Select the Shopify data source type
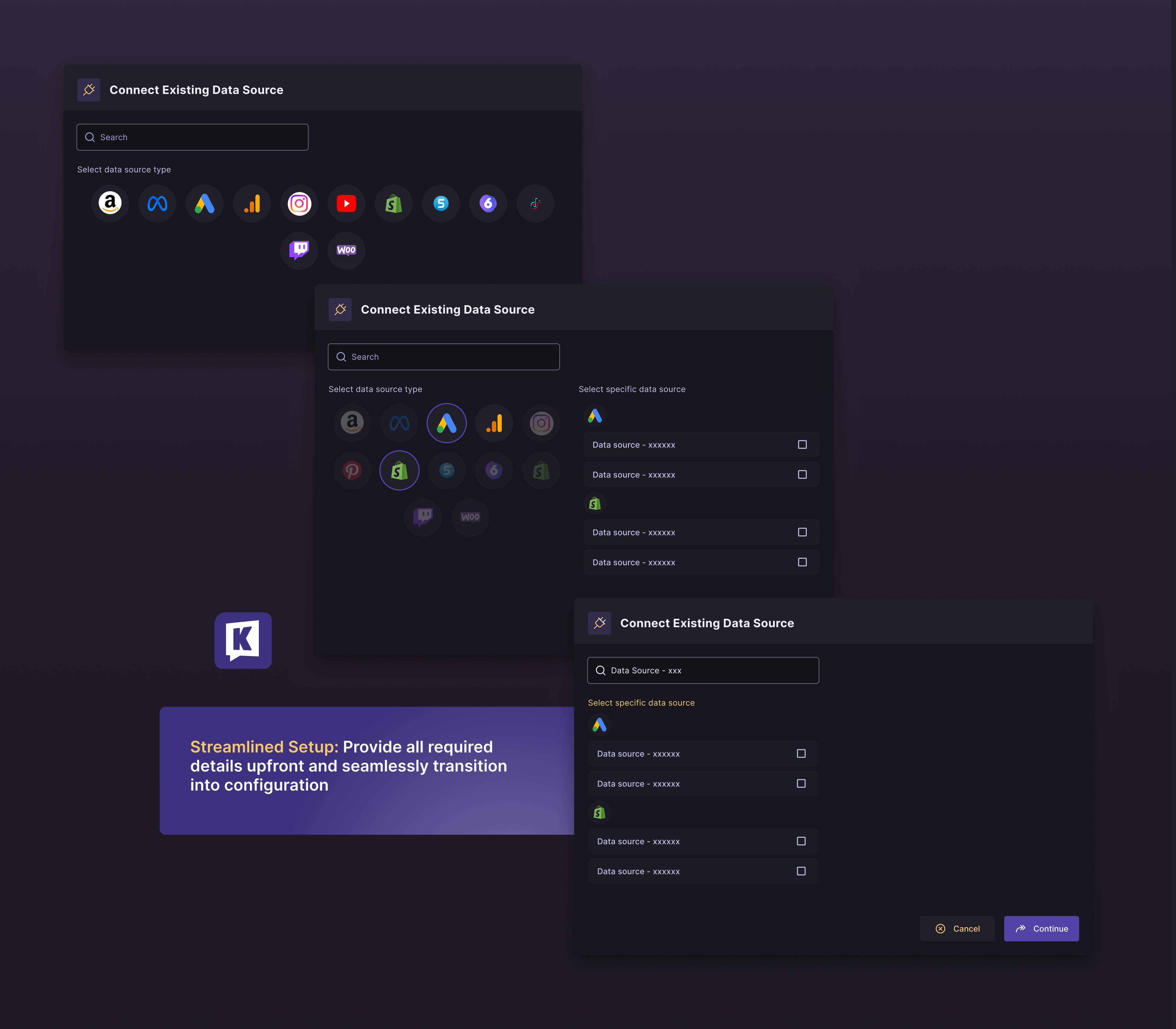This screenshot has width=1176, height=1029. (393, 203)
